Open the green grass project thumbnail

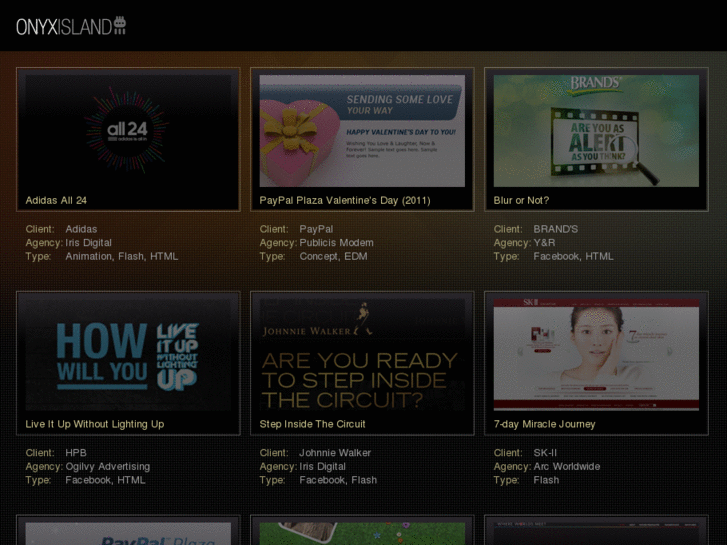click(x=362, y=534)
